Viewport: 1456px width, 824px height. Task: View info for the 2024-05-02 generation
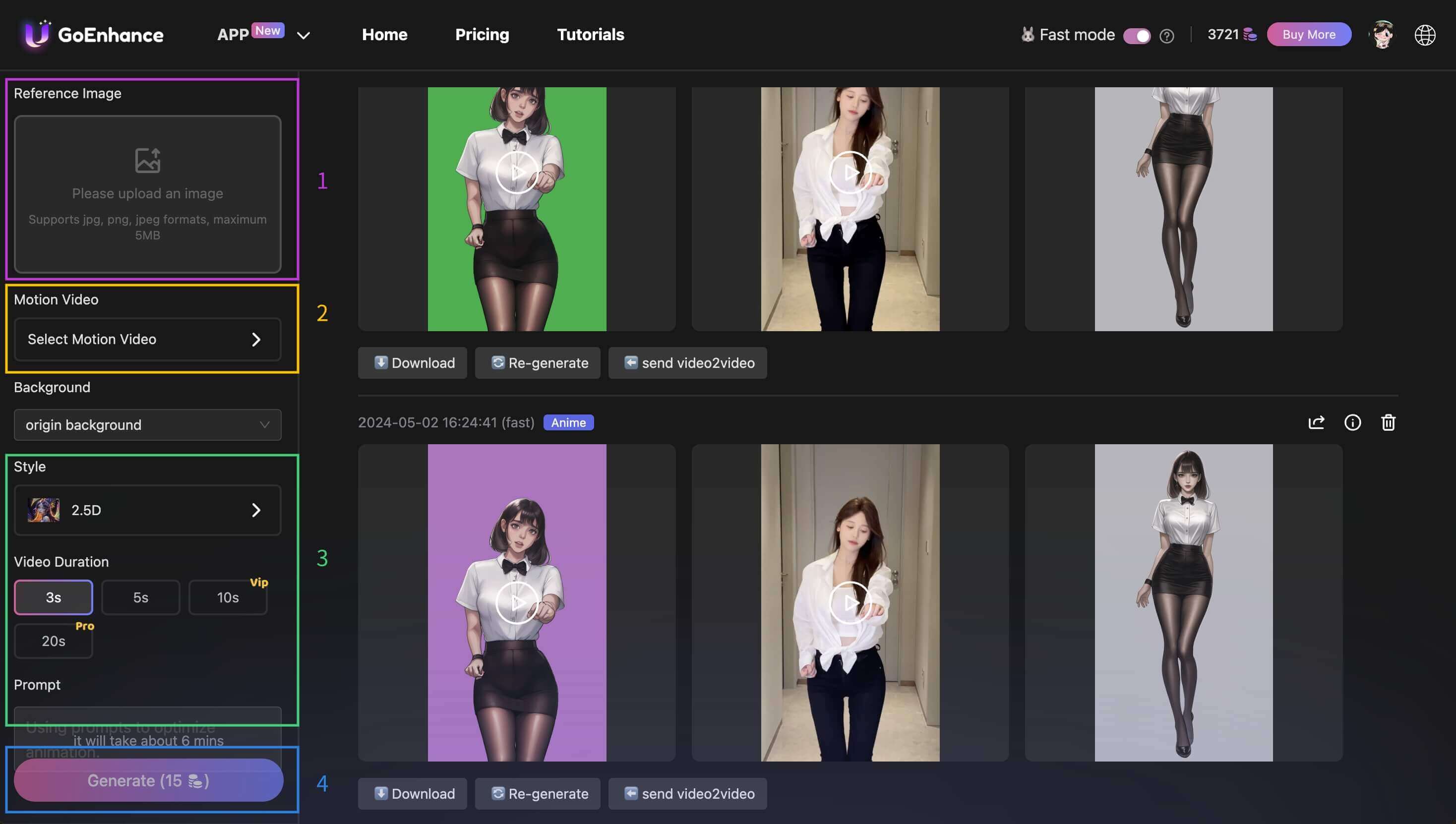pyautogui.click(x=1353, y=422)
